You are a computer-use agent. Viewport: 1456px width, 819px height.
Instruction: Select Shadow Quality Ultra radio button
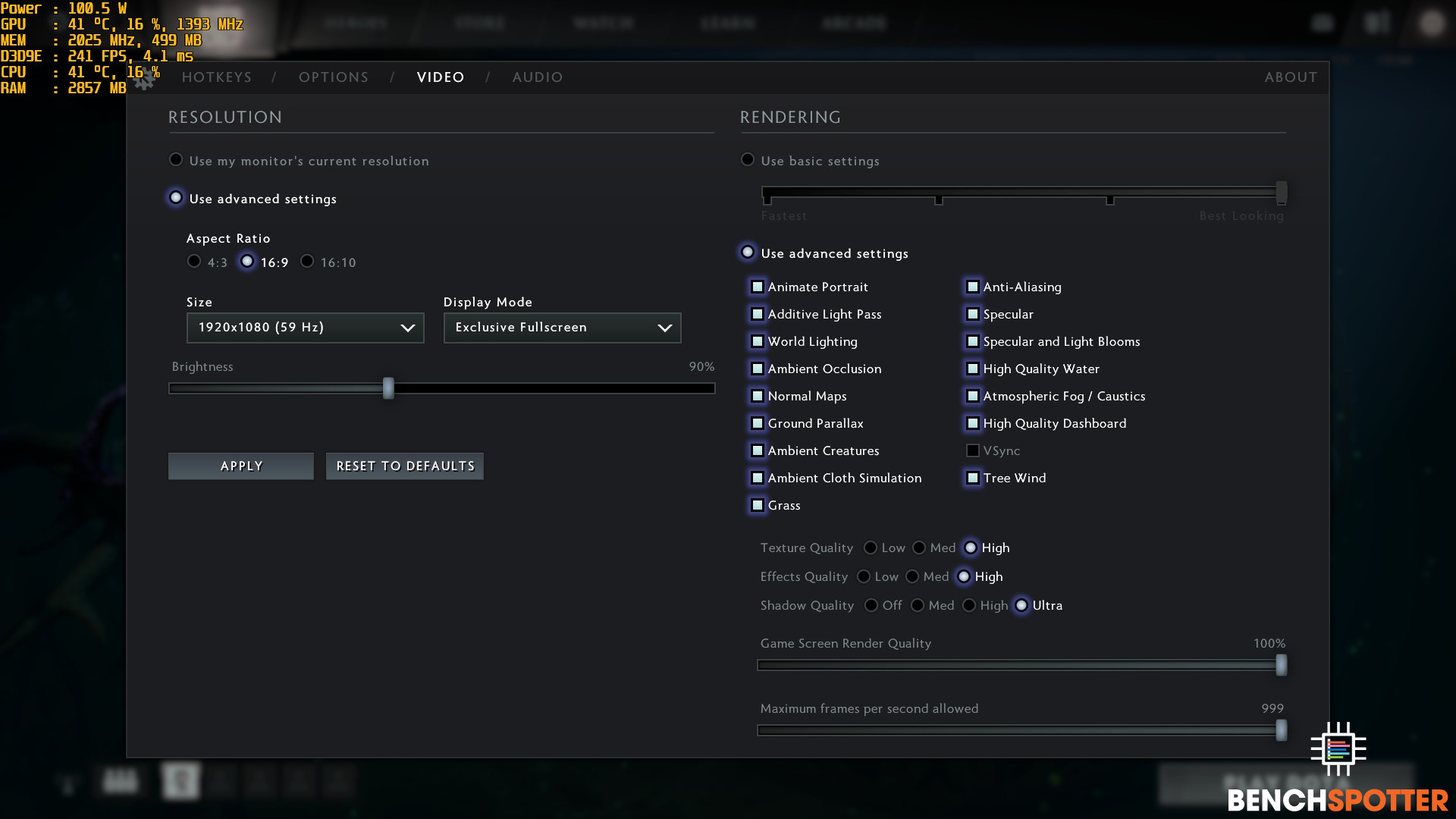tap(1020, 605)
